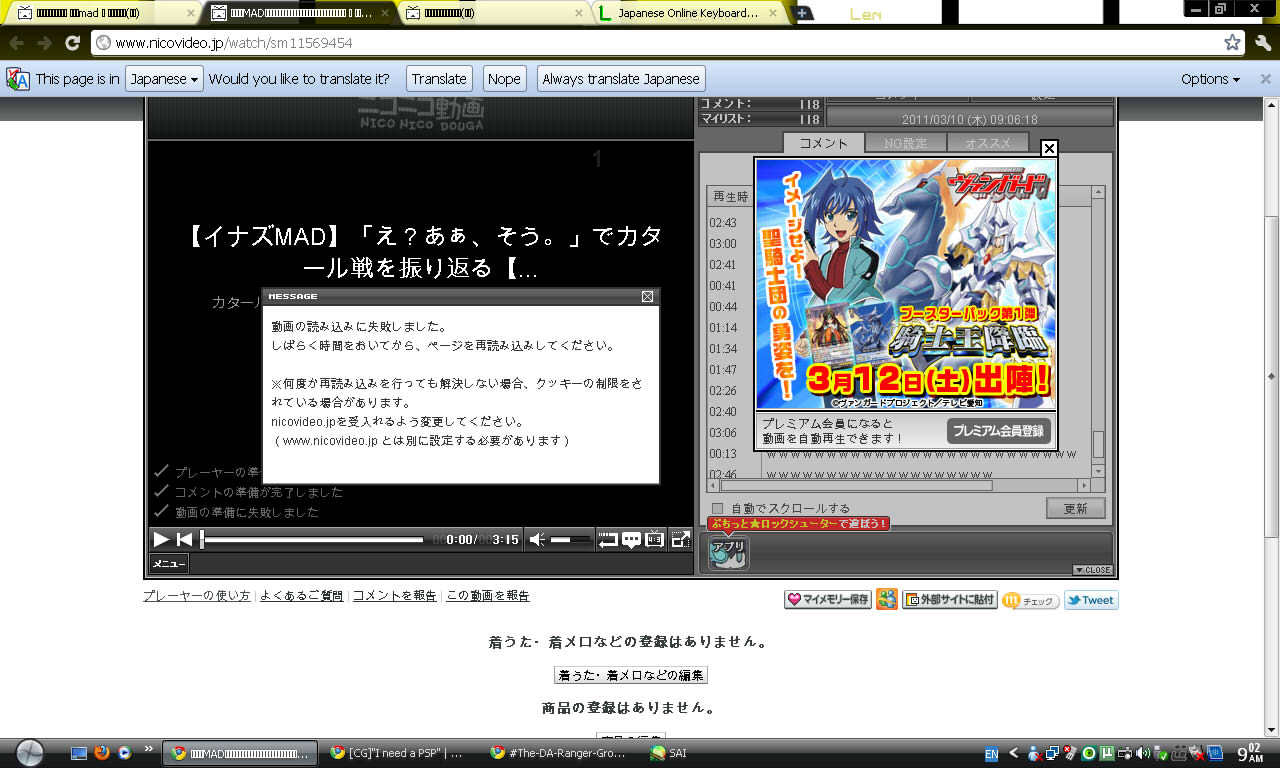Image resolution: width=1280 pixels, height=768 pixels.
Task: Click the Show Desktop quick launch icon
Action: tap(79, 753)
